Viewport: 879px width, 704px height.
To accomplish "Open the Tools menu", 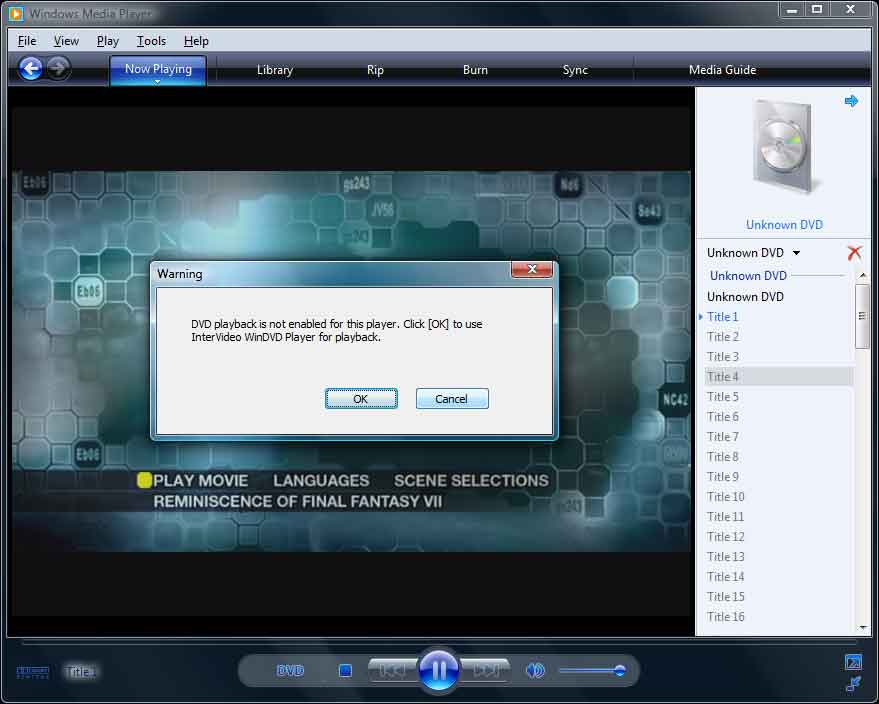I will click(151, 41).
